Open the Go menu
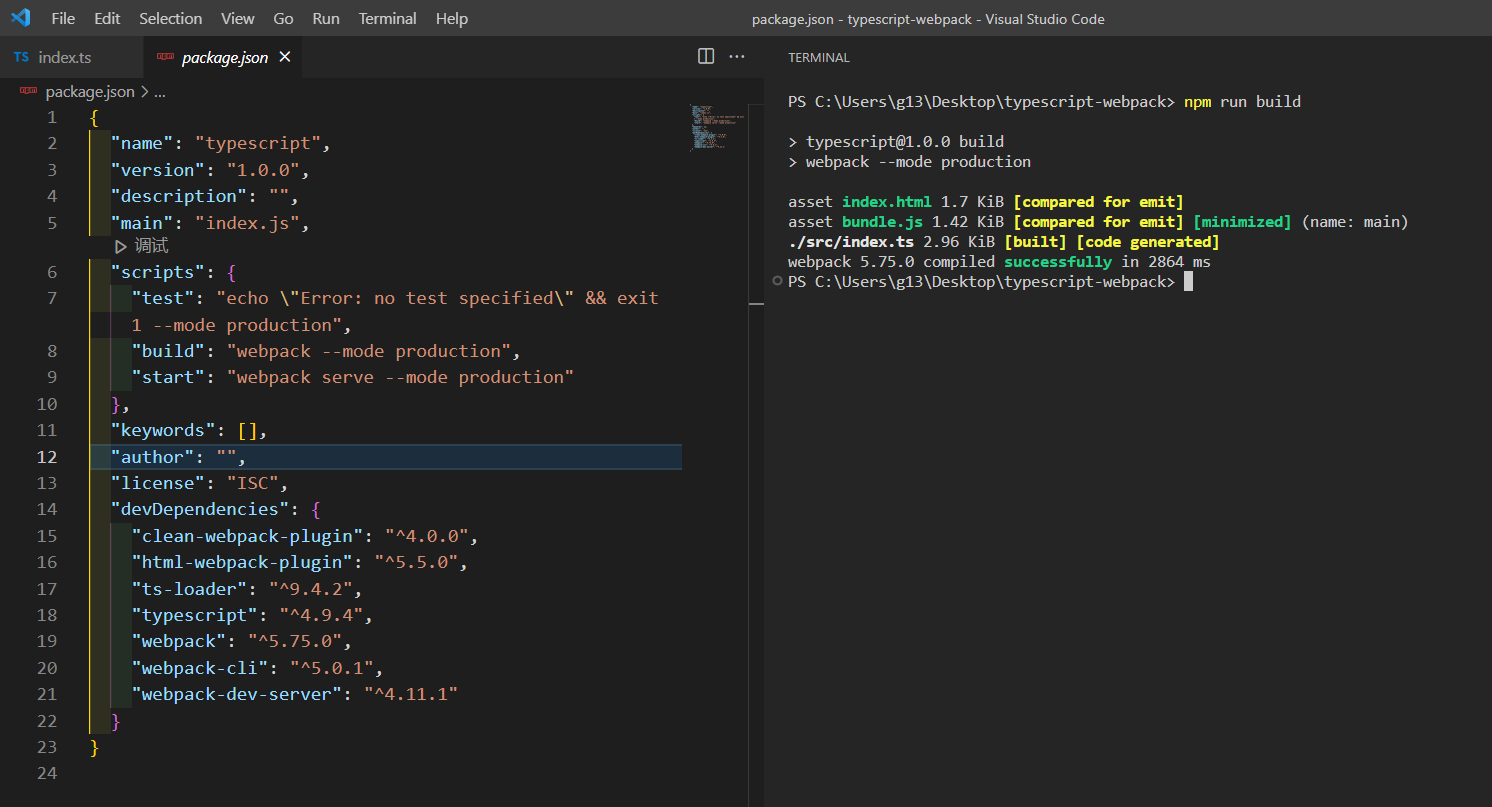The width and height of the screenshot is (1492, 807). click(x=283, y=19)
